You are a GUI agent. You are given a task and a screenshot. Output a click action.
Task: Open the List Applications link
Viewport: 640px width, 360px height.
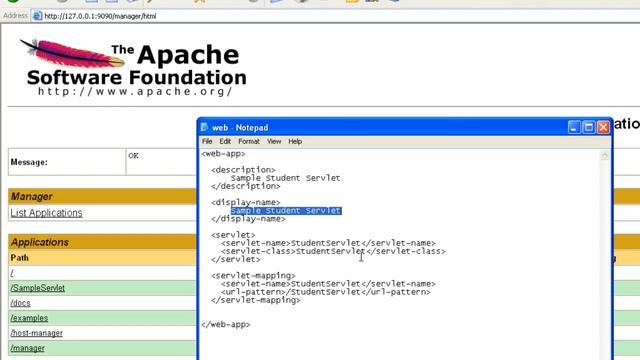tap(47, 213)
